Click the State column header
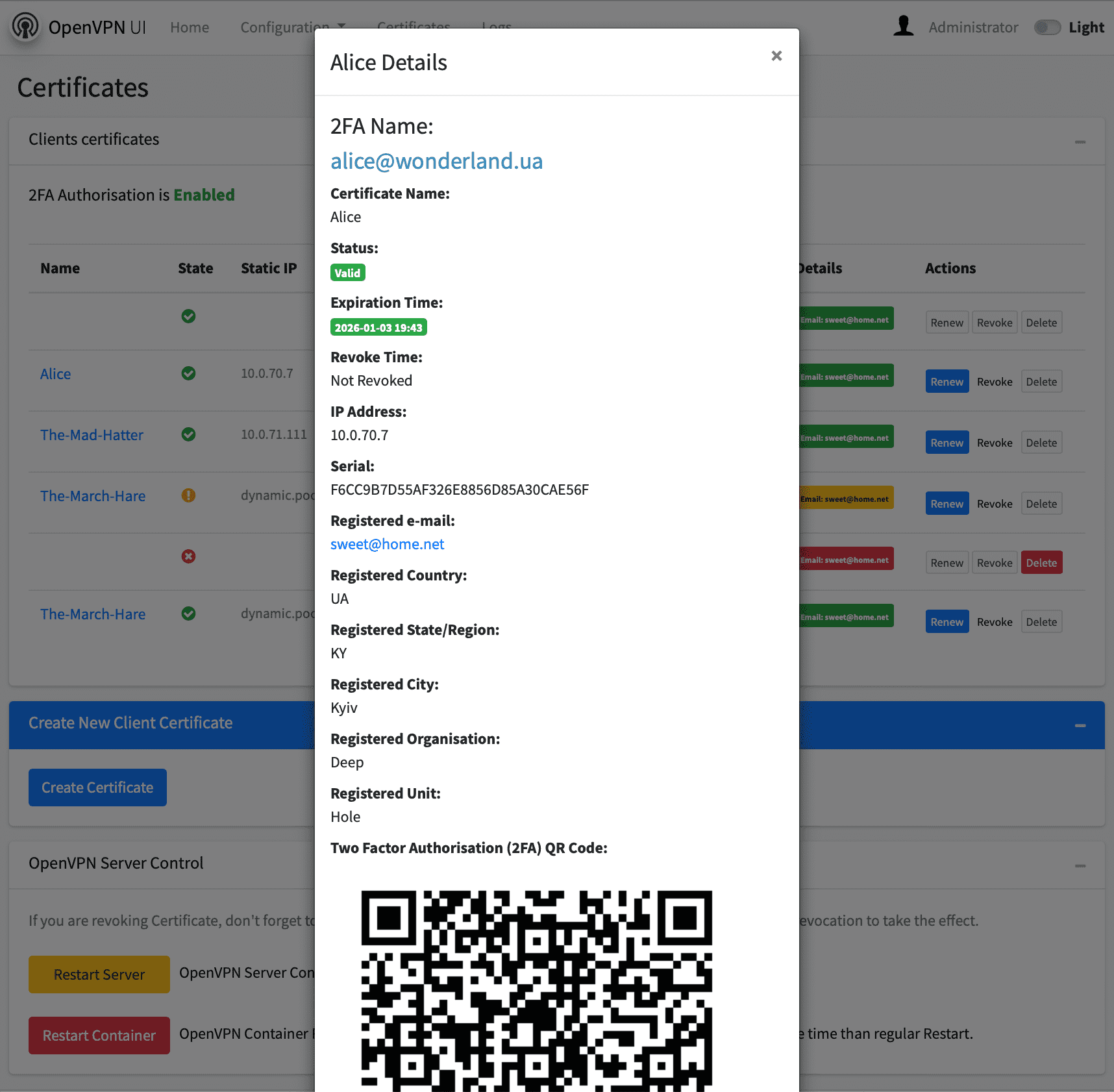 point(195,268)
